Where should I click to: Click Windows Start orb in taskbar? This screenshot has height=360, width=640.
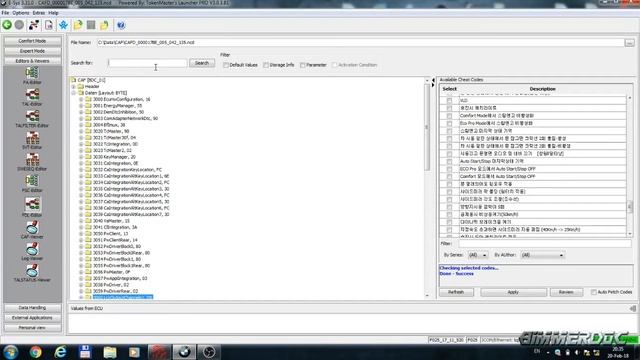(10, 352)
